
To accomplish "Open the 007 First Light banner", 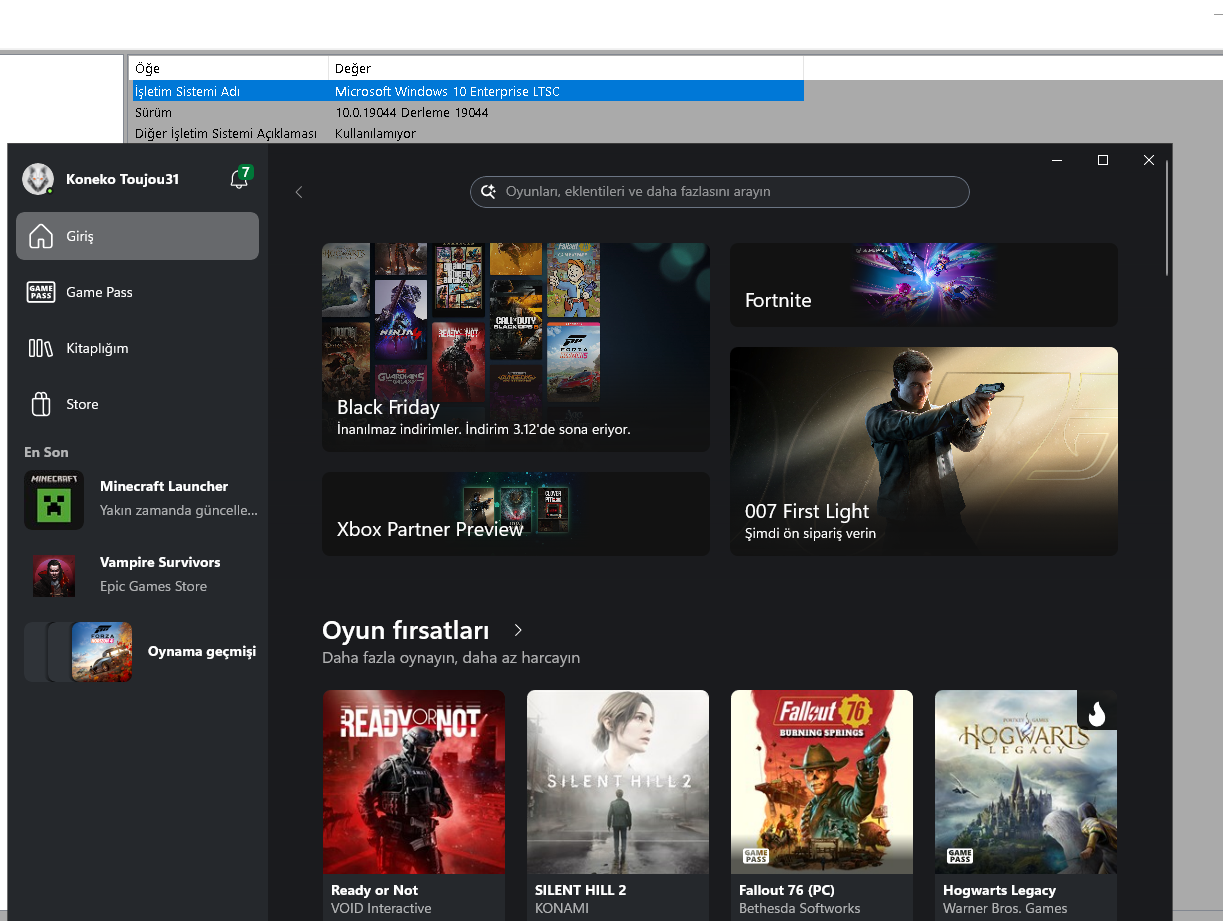I will click(x=924, y=451).
